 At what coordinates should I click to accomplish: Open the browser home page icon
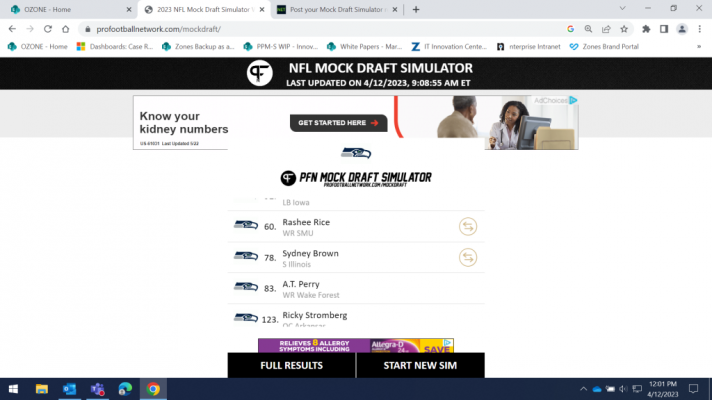(x=66, y=29)
